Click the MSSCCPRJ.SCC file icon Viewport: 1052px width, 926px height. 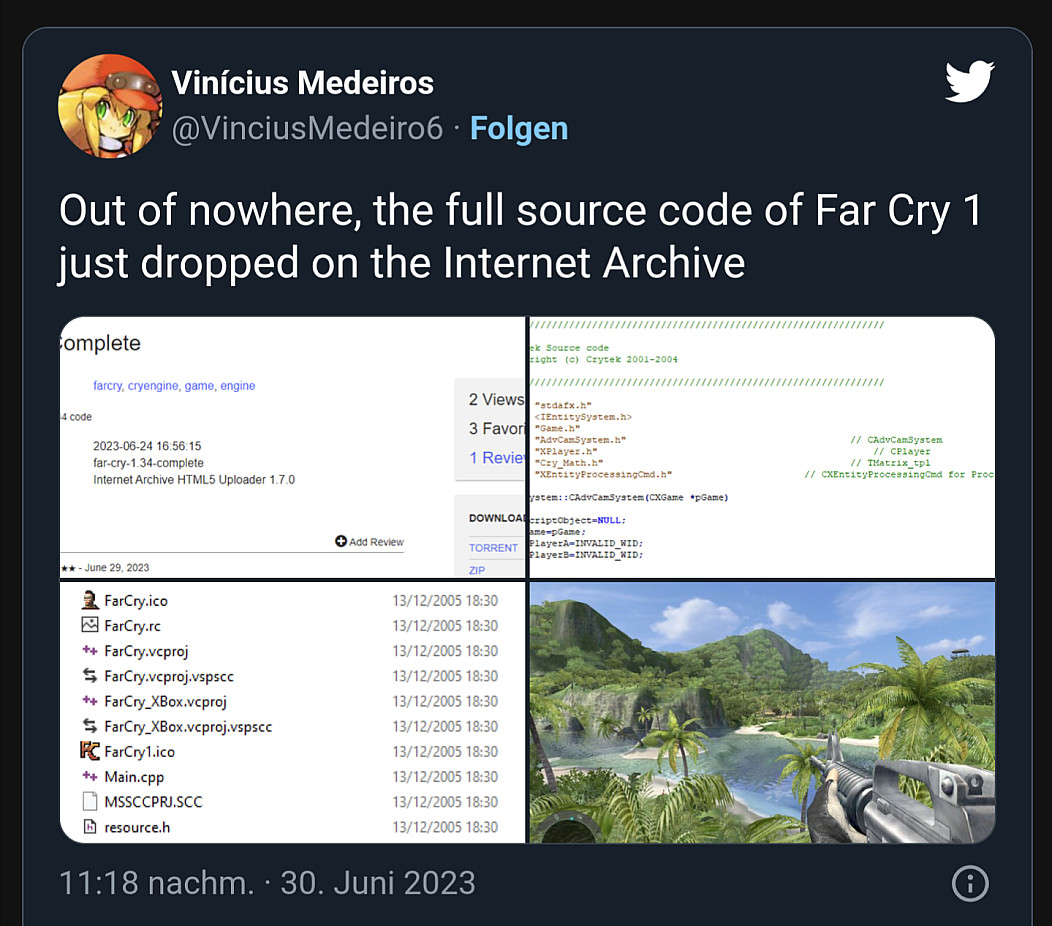tap(90, 801)
